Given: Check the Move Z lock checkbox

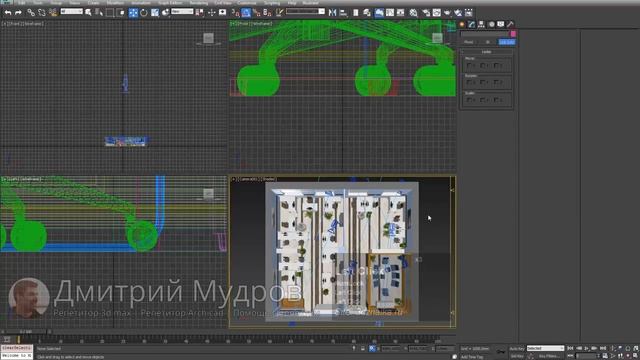Looking at the screenshot, I should (x=496, y=65).
